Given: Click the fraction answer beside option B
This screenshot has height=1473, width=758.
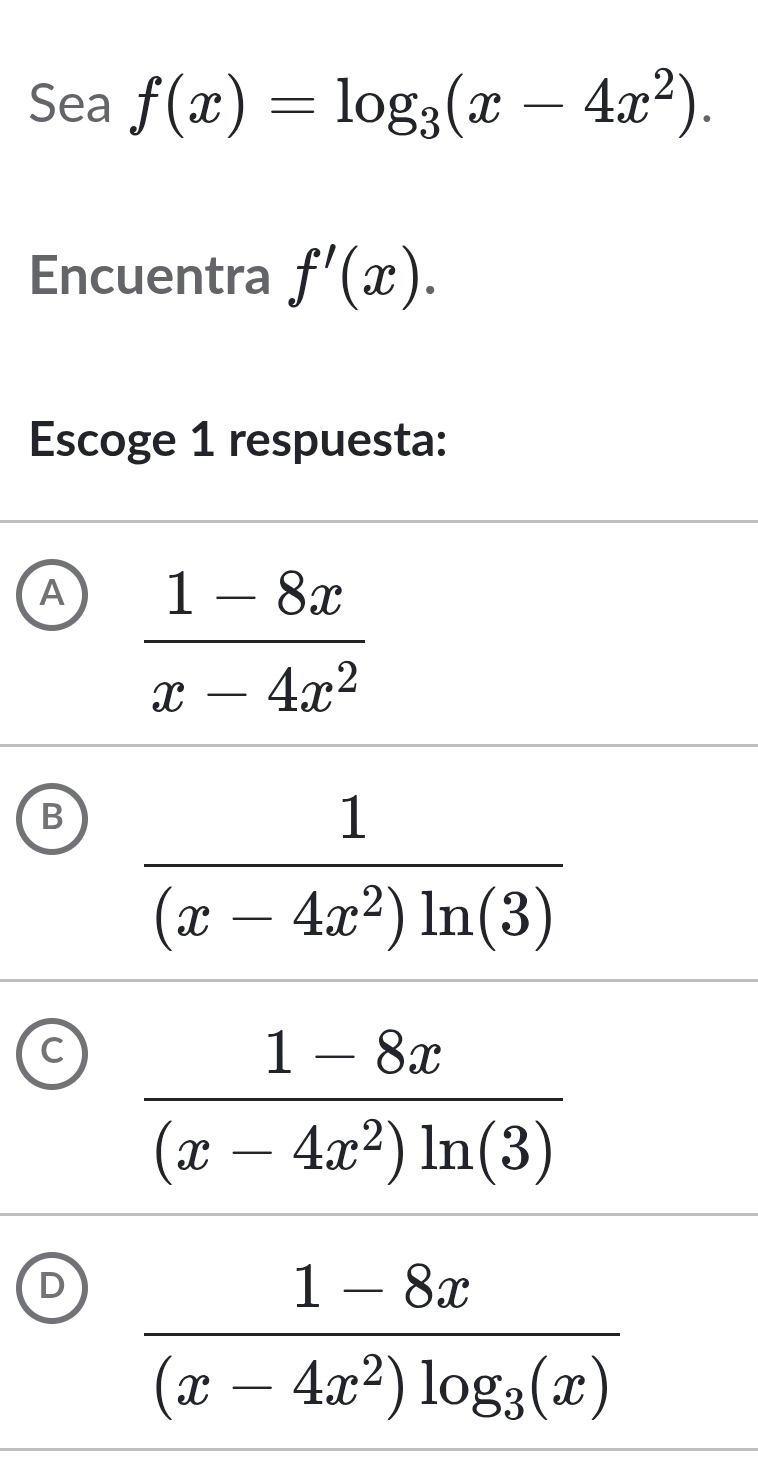Looking at the screenshot, I should (354, 866).
